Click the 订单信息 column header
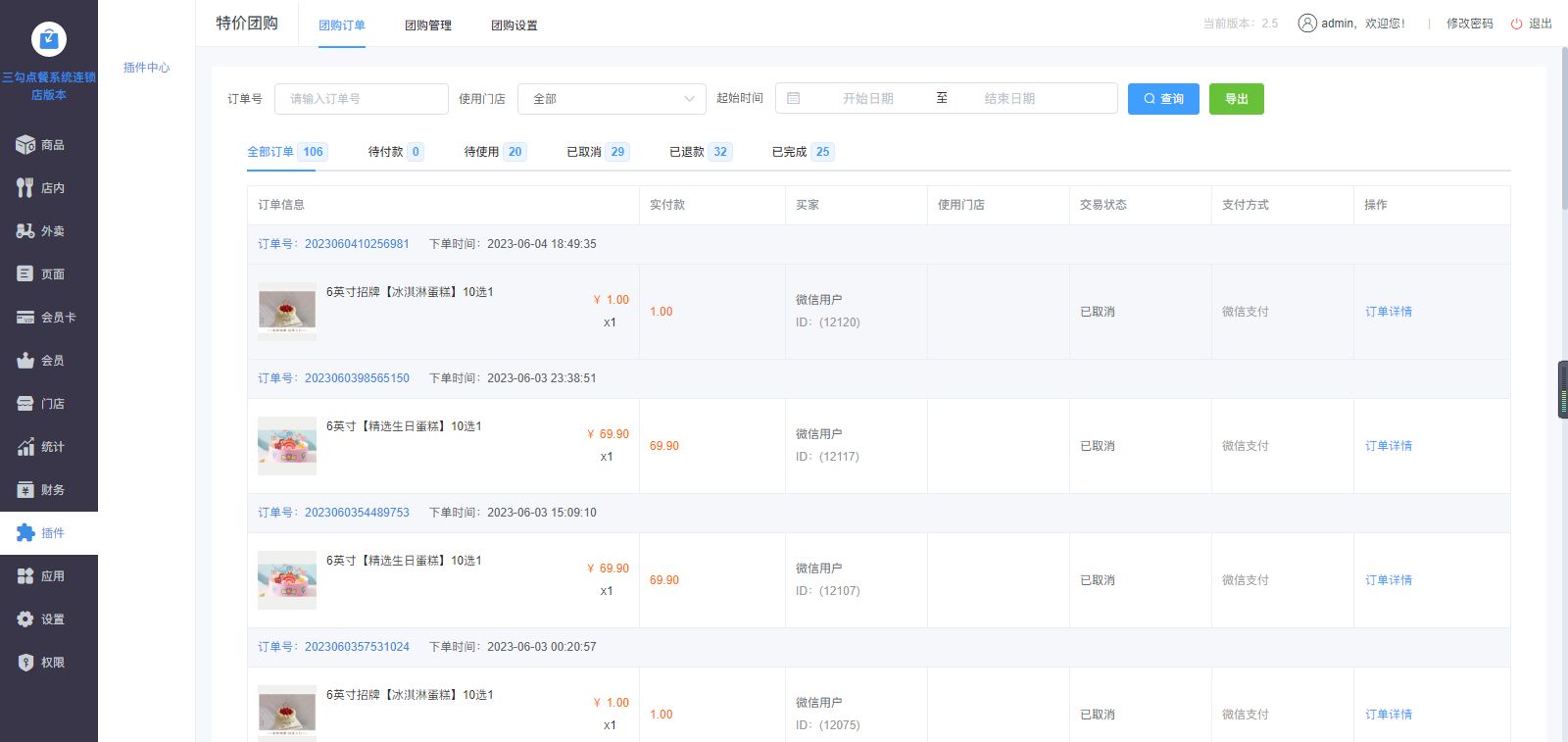Image resolution: width=1568 pixels, height=742 pixels. [x=281, y=205]
